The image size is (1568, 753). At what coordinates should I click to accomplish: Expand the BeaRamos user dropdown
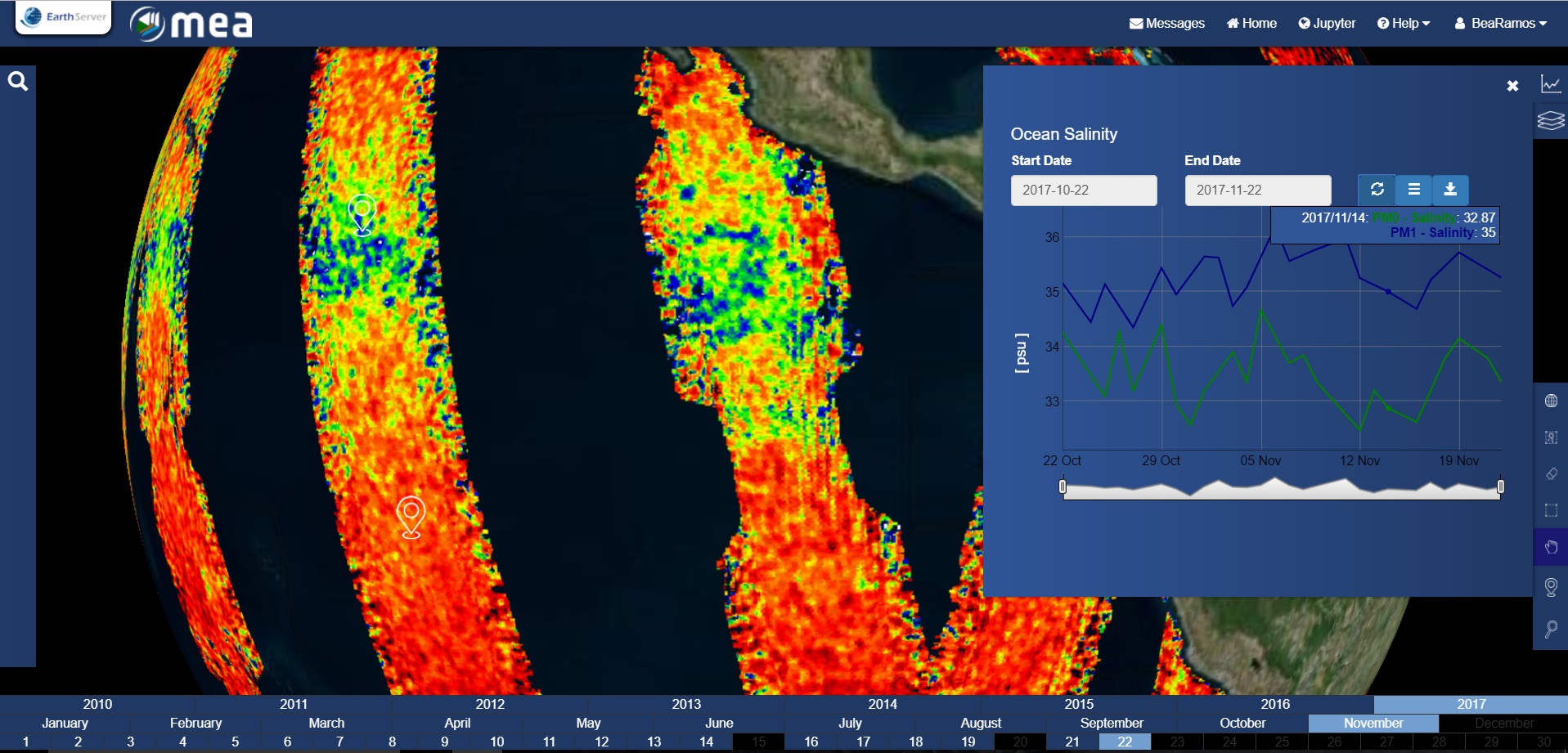[x=1501, y=23]
